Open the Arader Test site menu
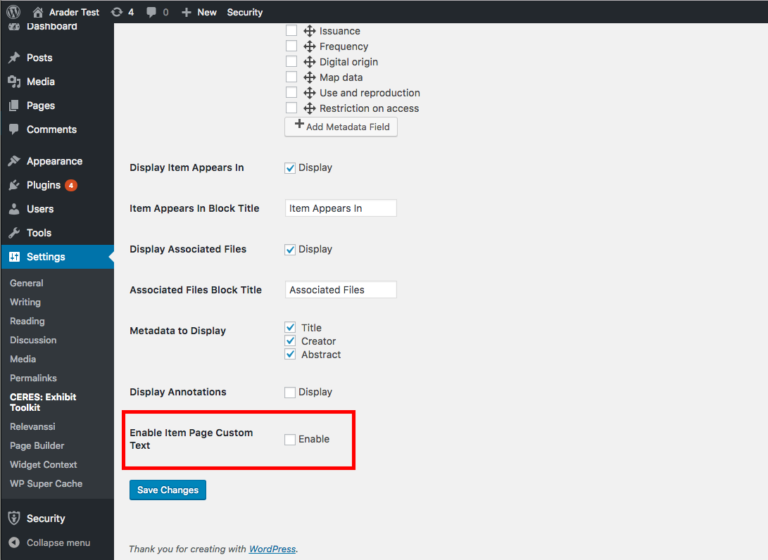The height and width of the screenshot is (560, 768). (x=67, y=12)
